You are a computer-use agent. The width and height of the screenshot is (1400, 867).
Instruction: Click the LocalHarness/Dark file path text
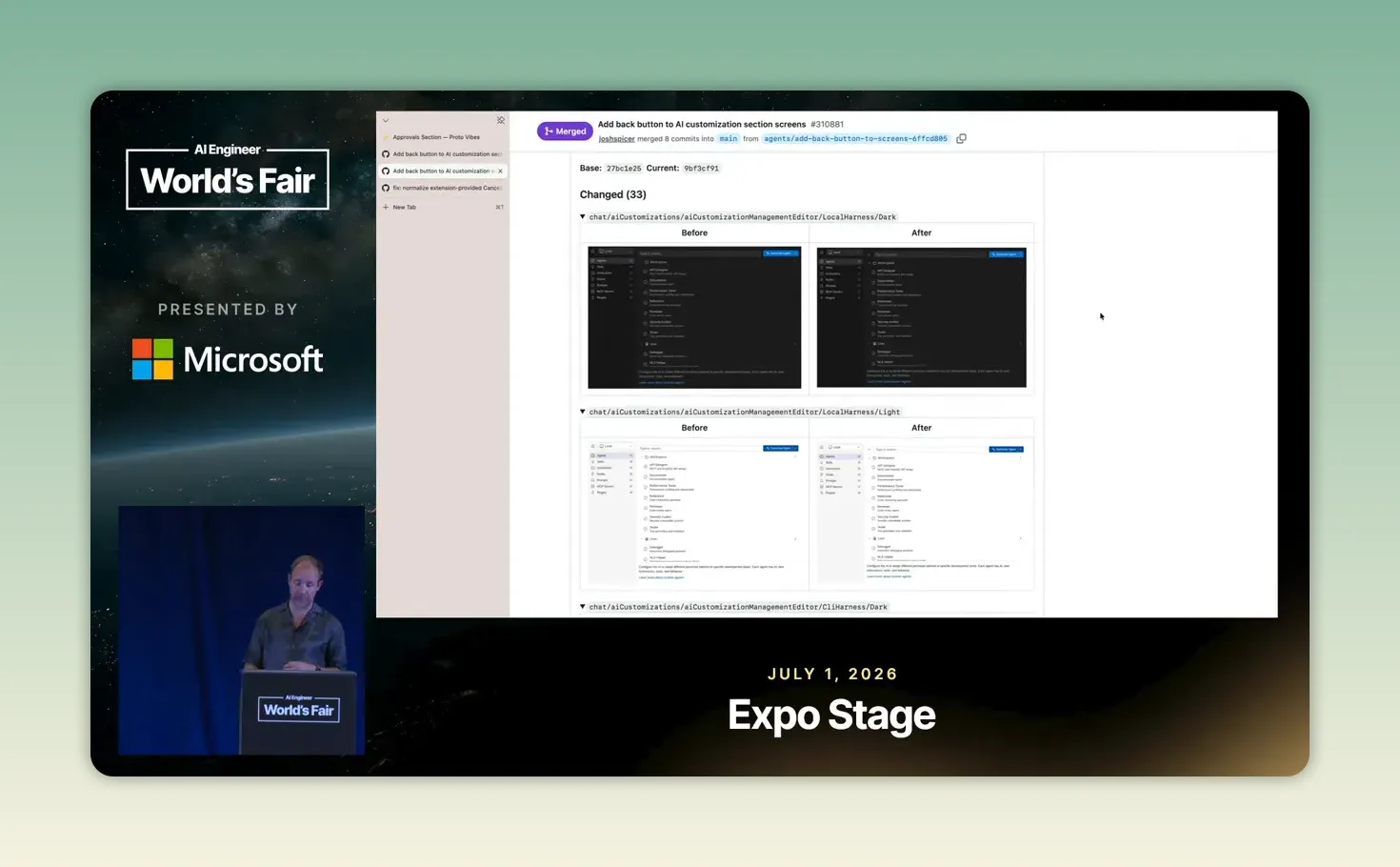click(743, 217)
